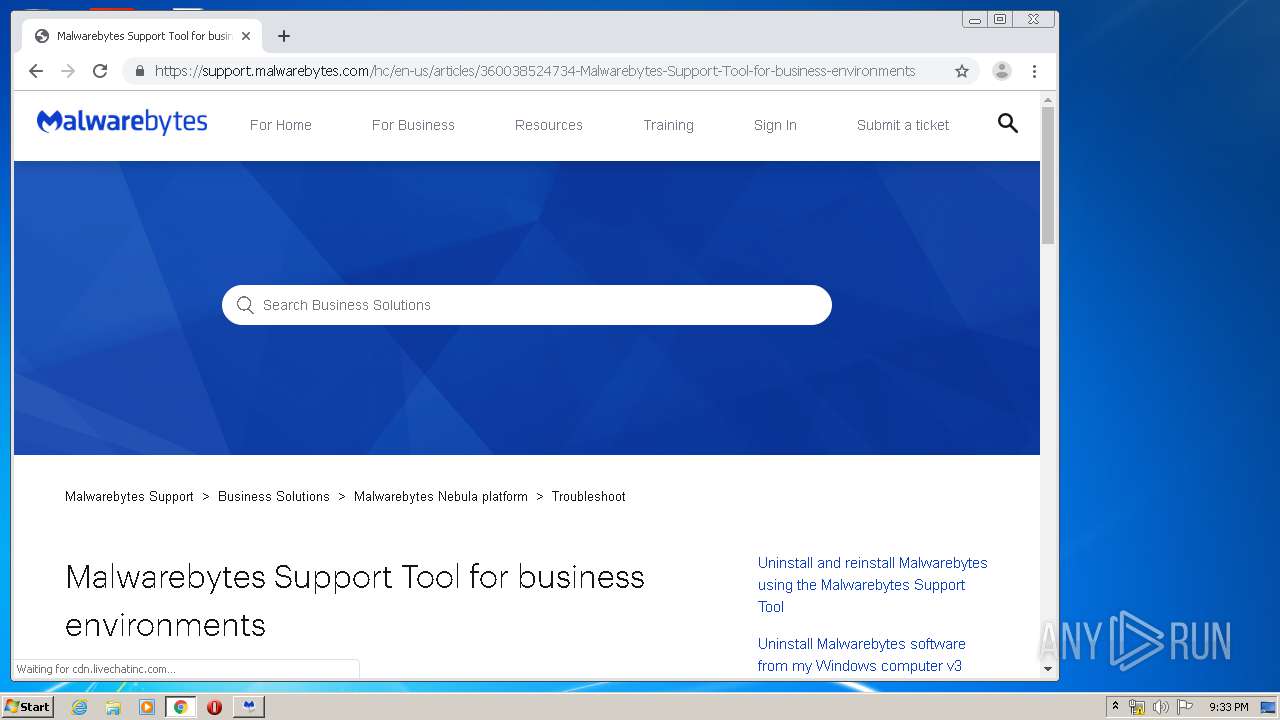Viewport: 1280px width, 720px height.
Task: View site security padlock info
Action: coord(139,71)
